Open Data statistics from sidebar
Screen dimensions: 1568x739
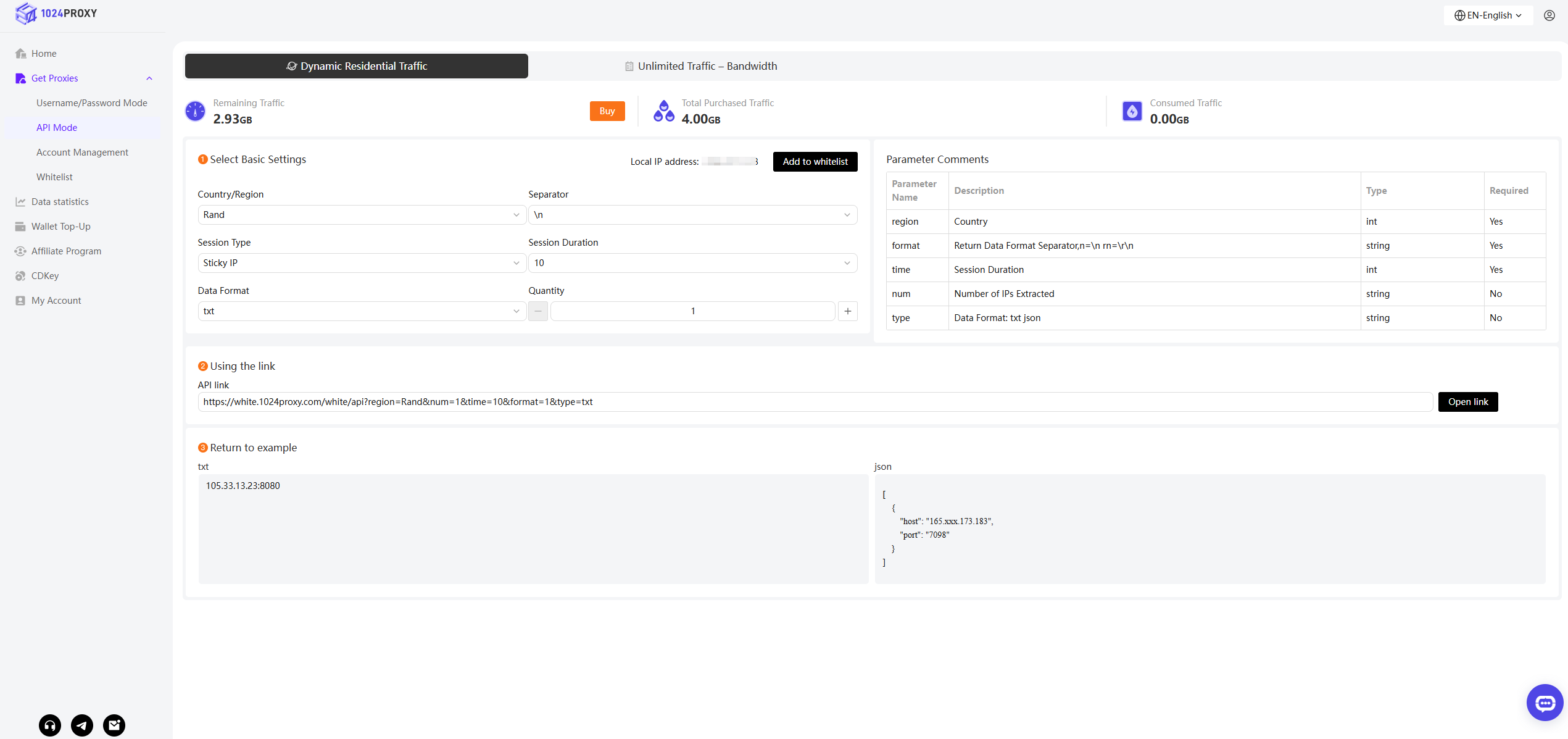pyautogui.click(x=60, y=202)
